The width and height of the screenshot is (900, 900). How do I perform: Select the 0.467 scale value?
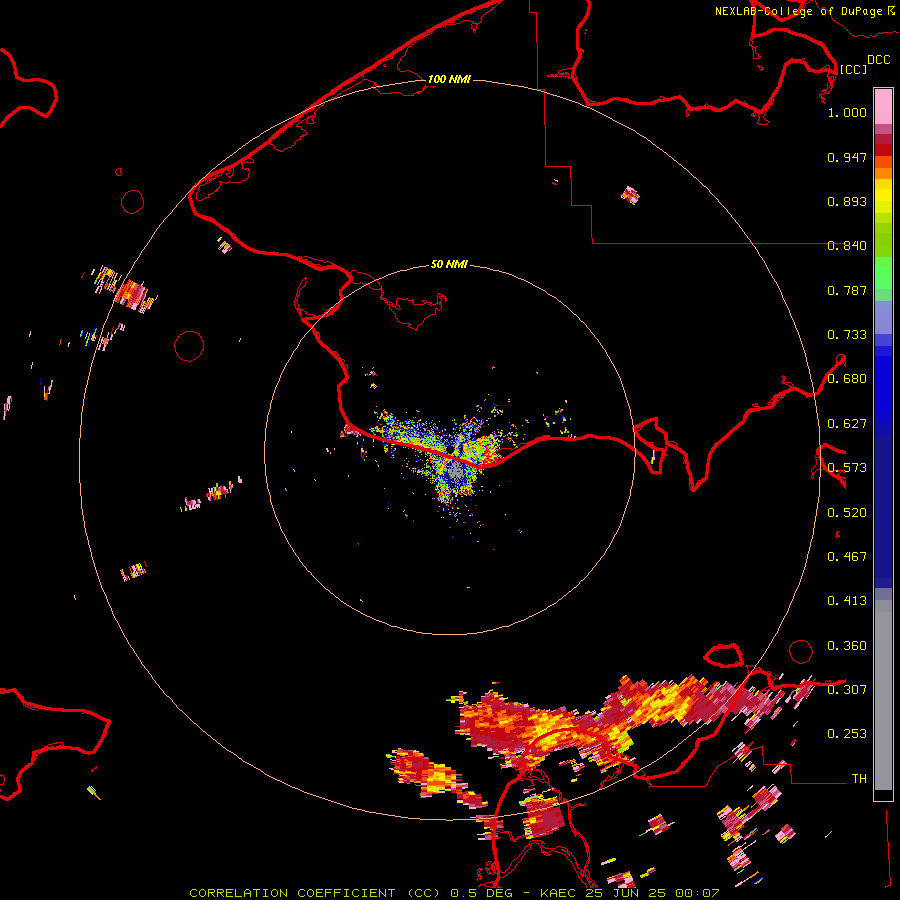click(x=847, y=557)
